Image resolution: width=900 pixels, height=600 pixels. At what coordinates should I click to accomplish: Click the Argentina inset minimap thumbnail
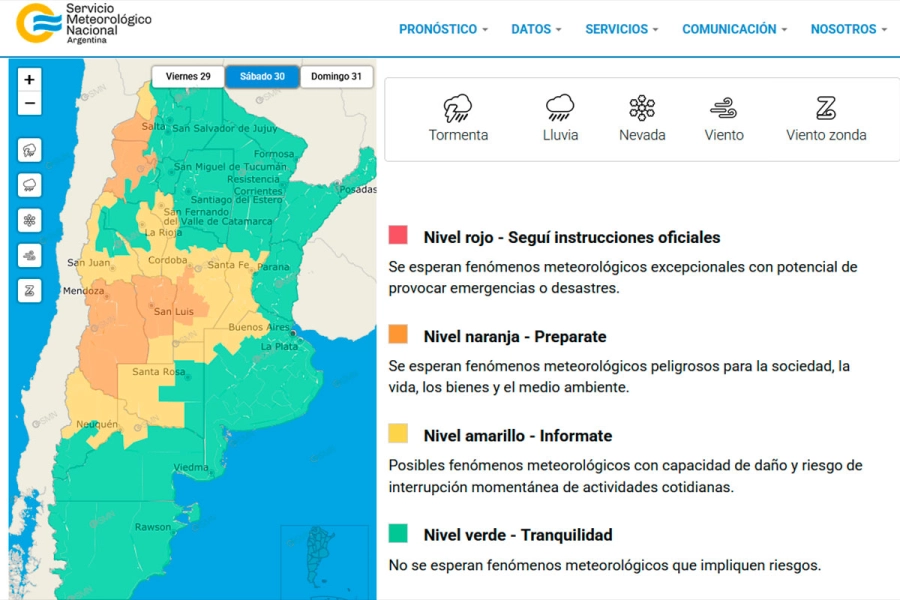(x=323, y=560)
